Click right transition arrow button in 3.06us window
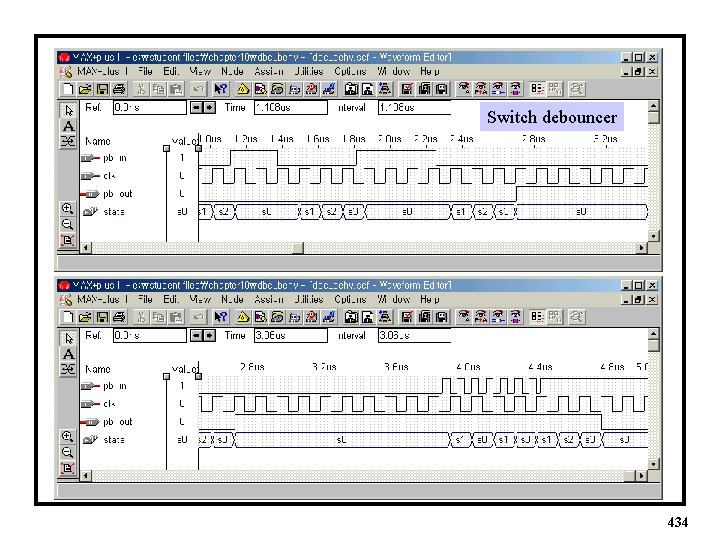Viewport: 720px width, 540px height. pyautogui.click(x=209, y=336)
